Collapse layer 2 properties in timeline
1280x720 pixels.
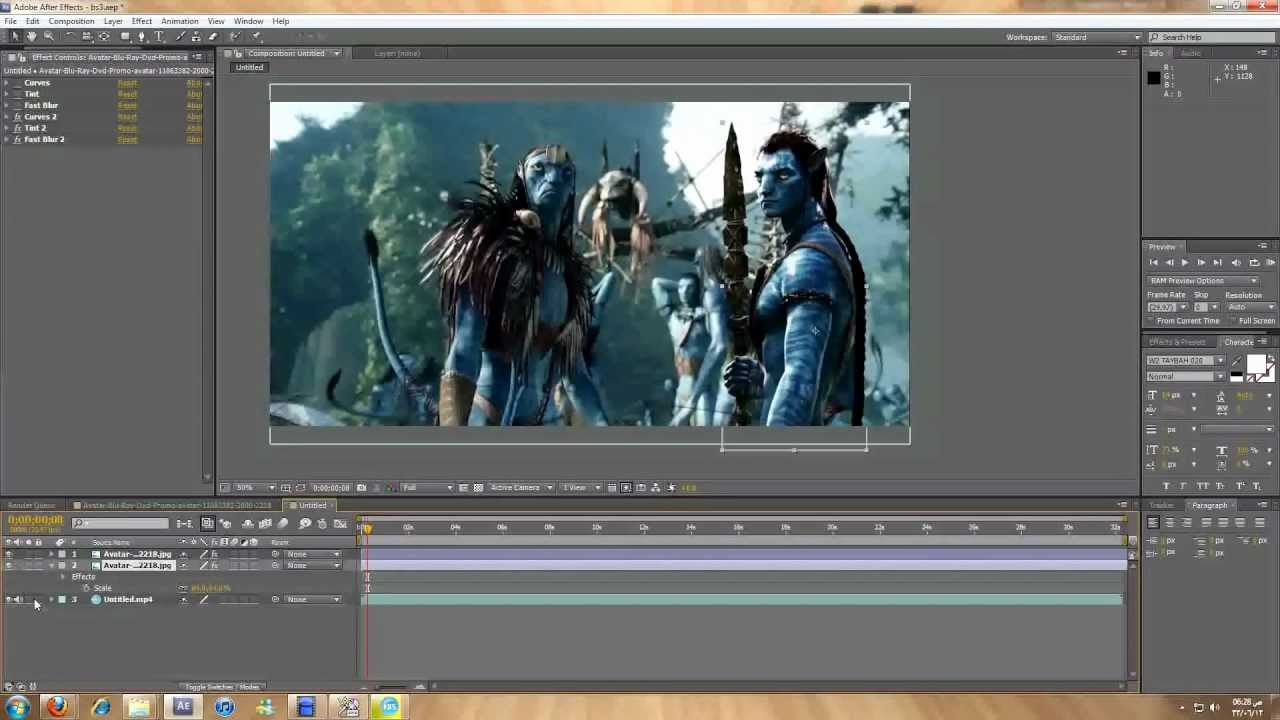pyautogui.click(x=51, y=566)
